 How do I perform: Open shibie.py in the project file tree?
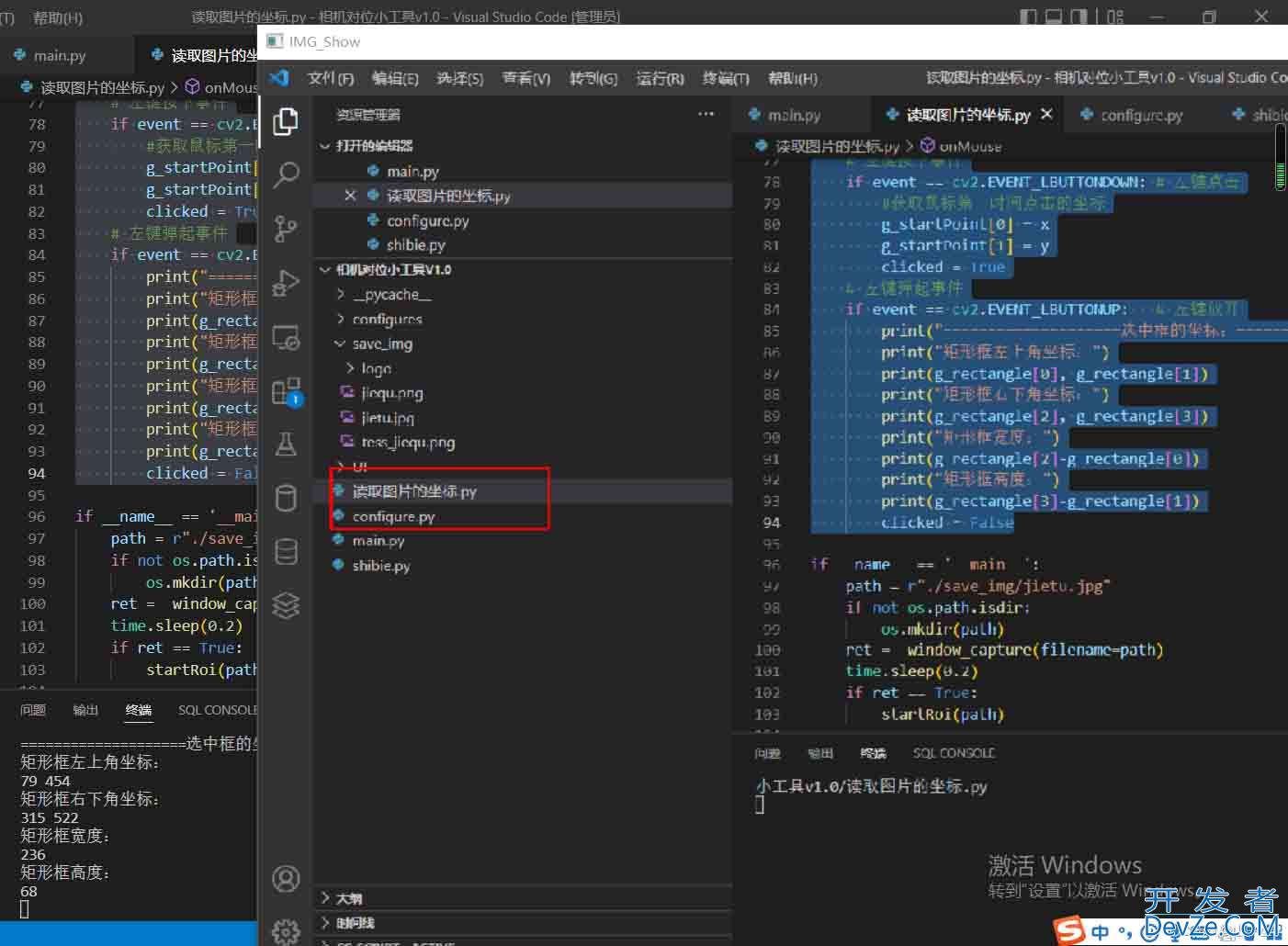[x=381, y=566]
